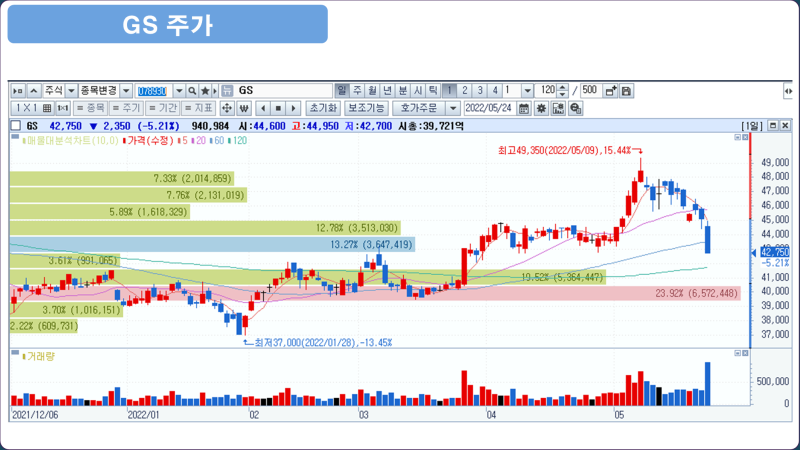Close the GS chart pane
The height and width of the screenshot is (450, 800).
pos(785,126)
